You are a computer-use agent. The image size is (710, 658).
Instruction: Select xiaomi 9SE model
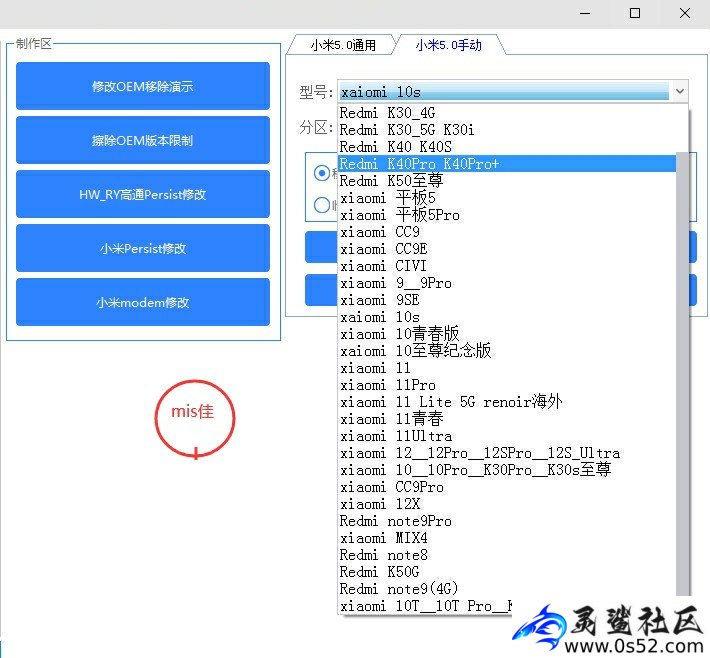[x=507, y=300]
